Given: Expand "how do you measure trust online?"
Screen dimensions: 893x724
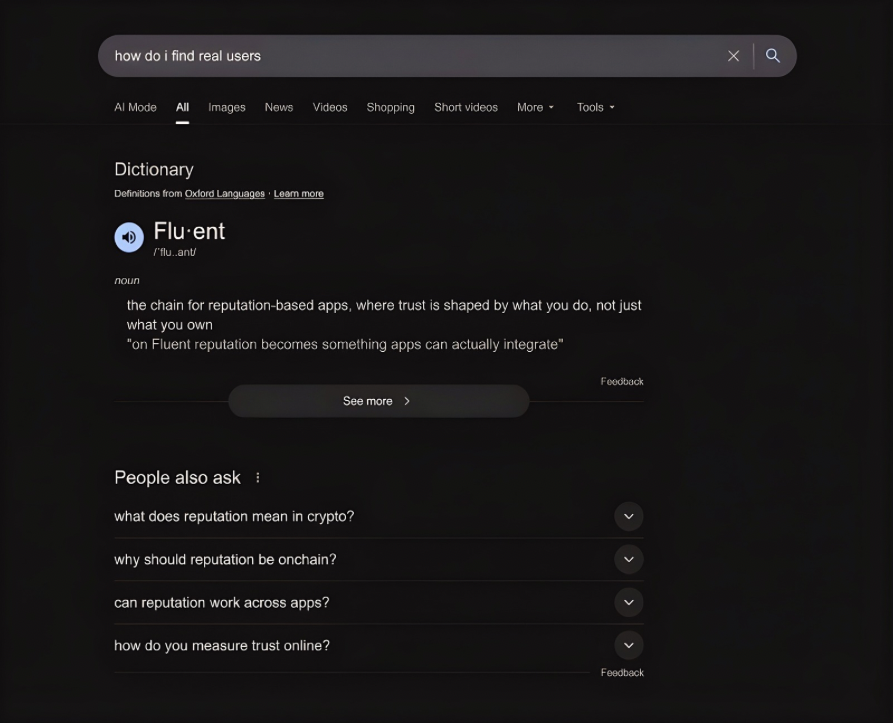Looking at the screenshot, I should point(379,645).
